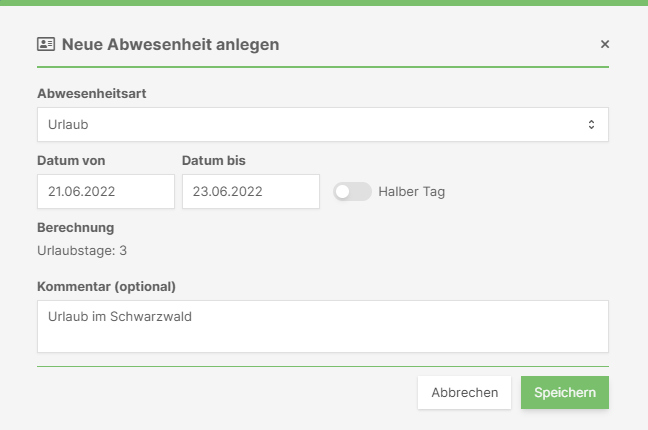Viewport: 648px width, 430px height.
Task: Click the Datum bis label
Action: click(214, 160)
